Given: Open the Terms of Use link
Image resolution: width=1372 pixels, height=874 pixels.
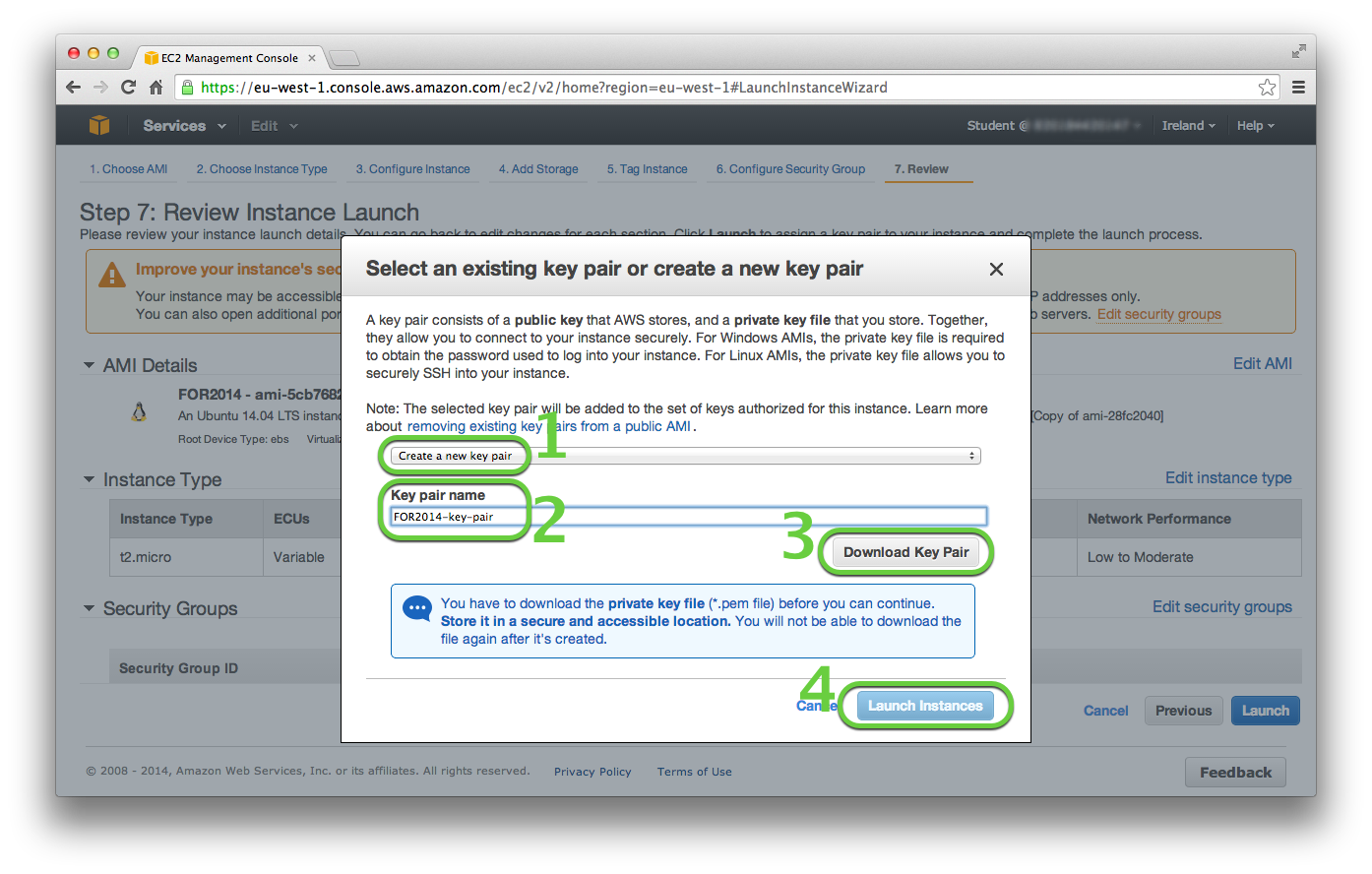Looking at the screenshot, I should [x=695, y=772].
